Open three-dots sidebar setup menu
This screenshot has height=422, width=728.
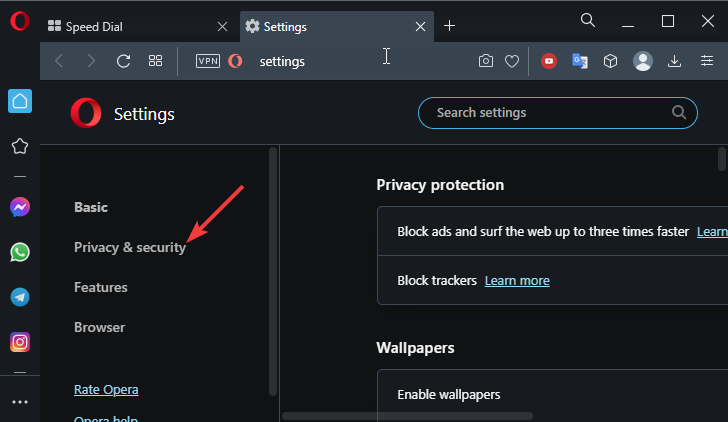click(20, 402)
